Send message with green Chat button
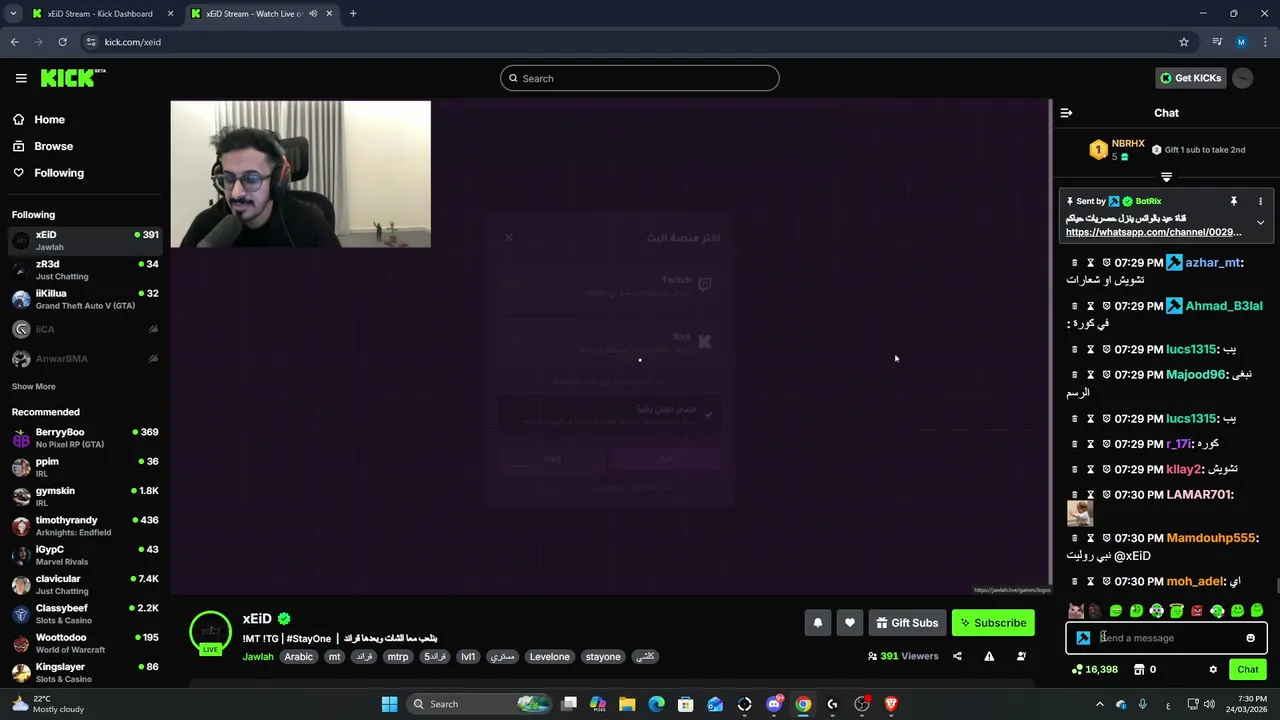 [x=1247, y=669]
